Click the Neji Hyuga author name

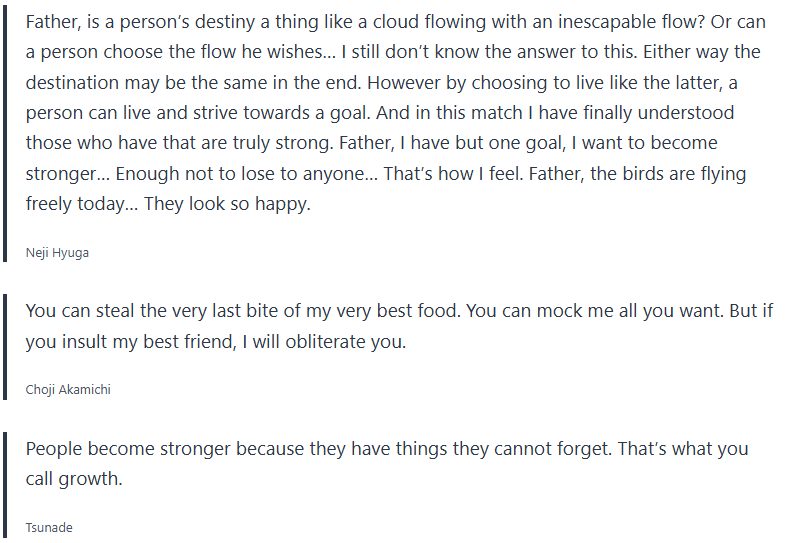point(57,253)
